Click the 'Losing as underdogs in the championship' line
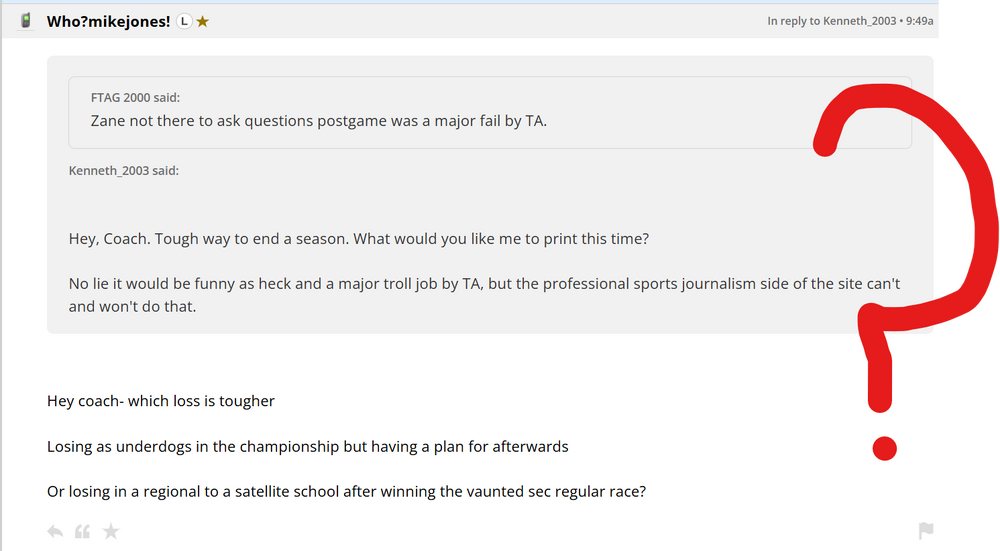Viewport: 1000px width, 551px height. (307, 446)
